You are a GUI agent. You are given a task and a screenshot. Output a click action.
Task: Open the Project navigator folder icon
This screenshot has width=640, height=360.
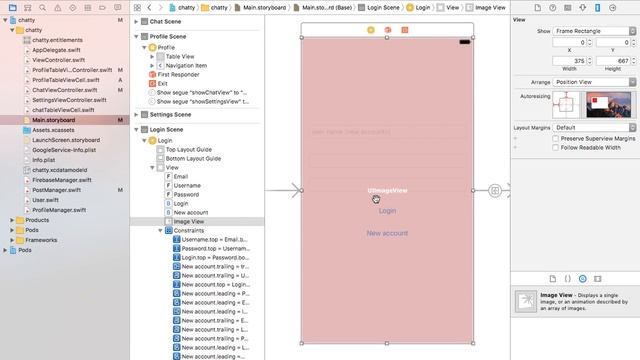13,7
